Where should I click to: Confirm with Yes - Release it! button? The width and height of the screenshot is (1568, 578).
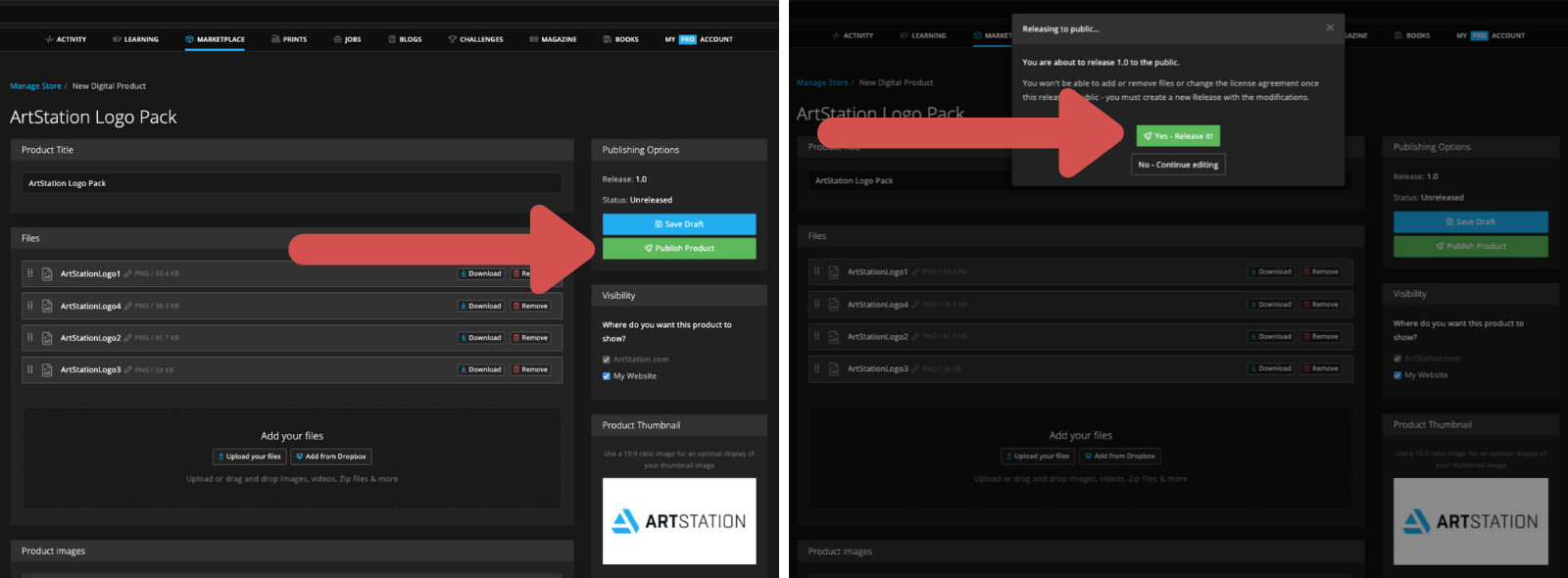click(1178, 136)
